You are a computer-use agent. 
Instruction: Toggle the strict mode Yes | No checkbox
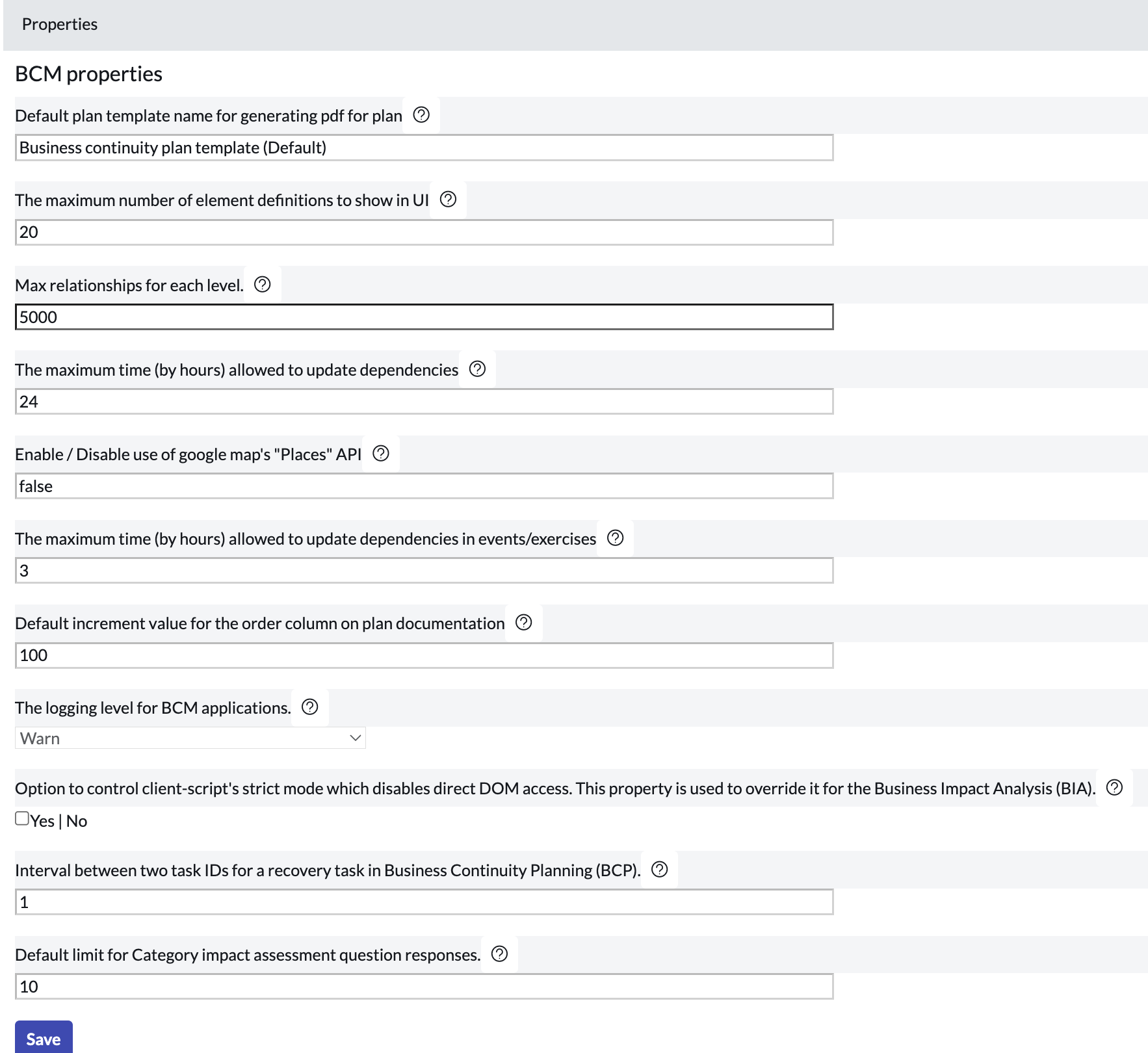(22, 819)
